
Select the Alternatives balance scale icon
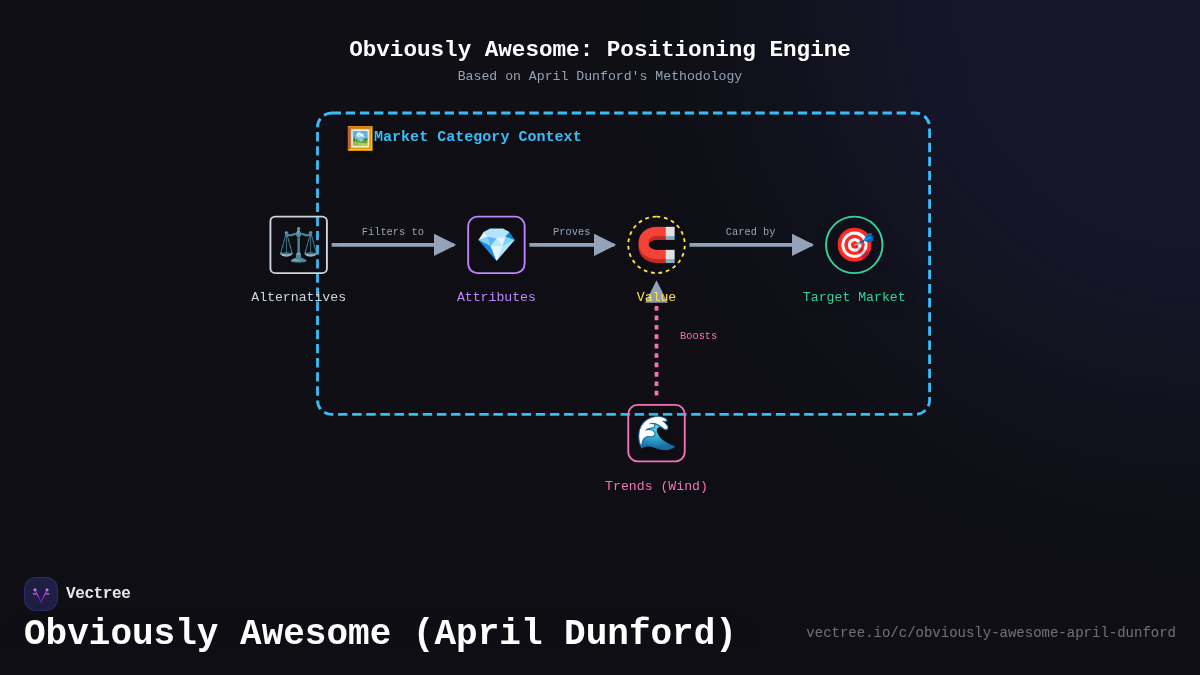coord(298,245)
